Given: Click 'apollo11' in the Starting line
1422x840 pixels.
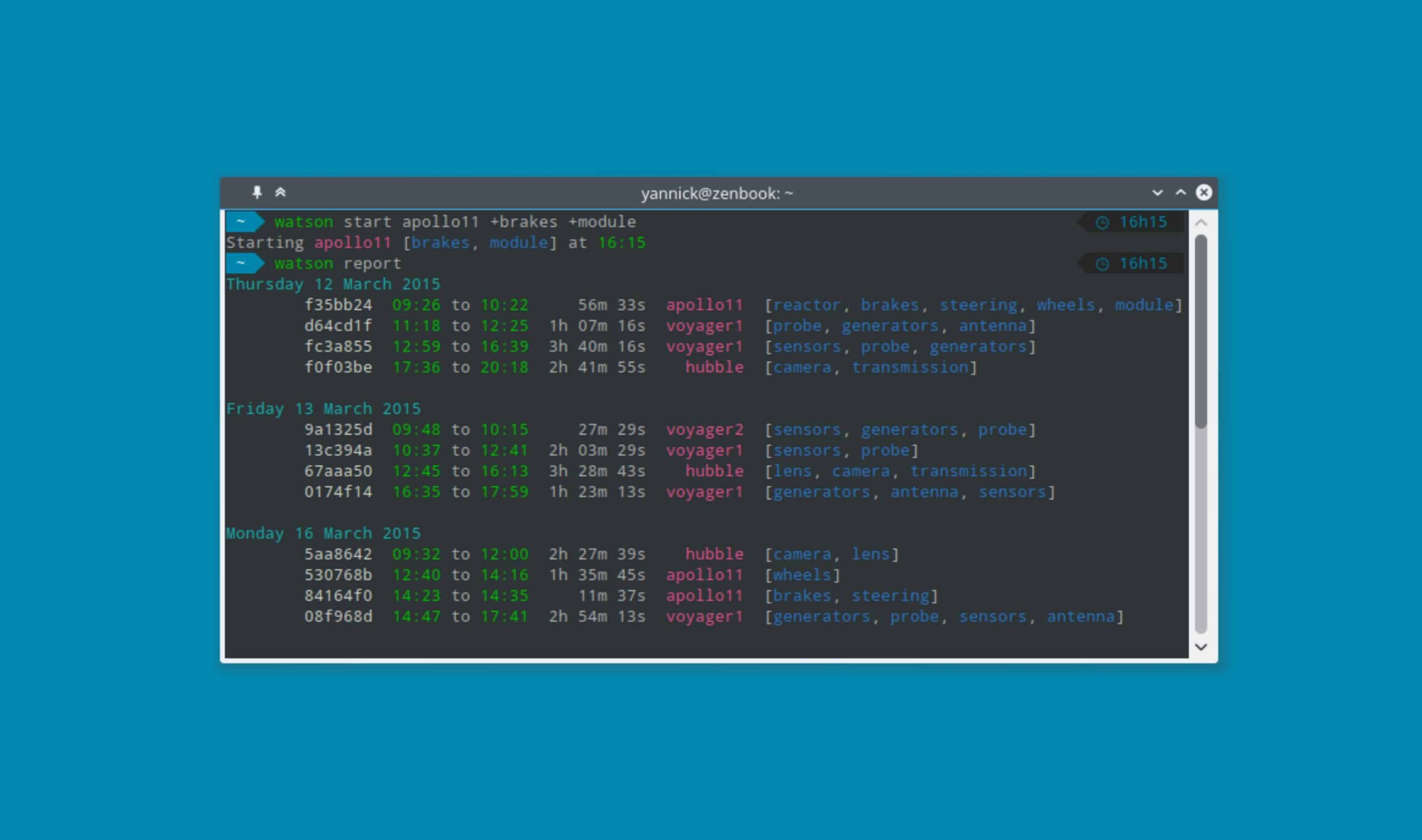Looking at the screenshot, I should point(353,242).
